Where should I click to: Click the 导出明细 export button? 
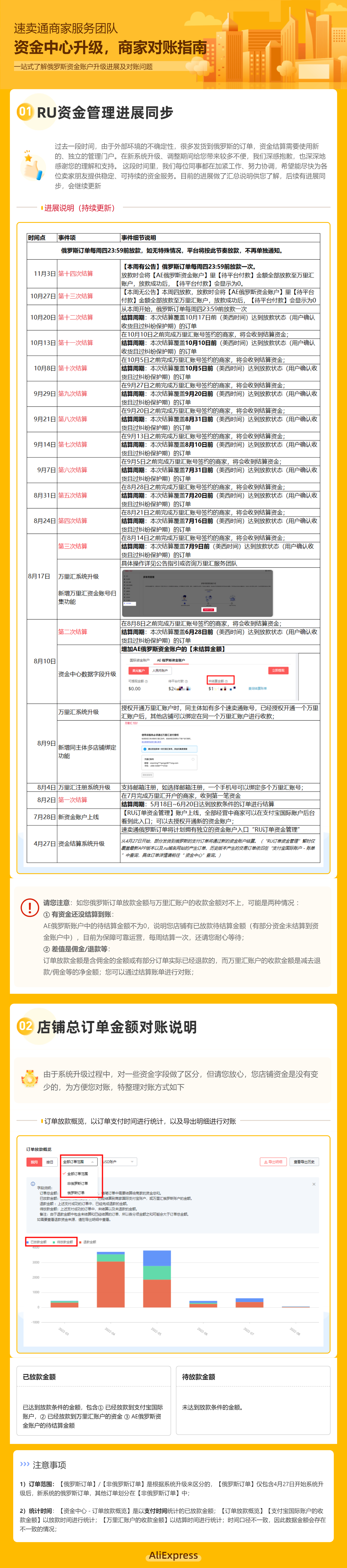click(273, 1162)
